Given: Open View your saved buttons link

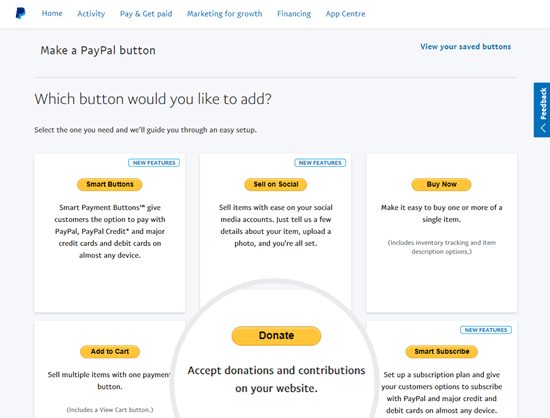Looking at the screenshot, I should [465, 47].
